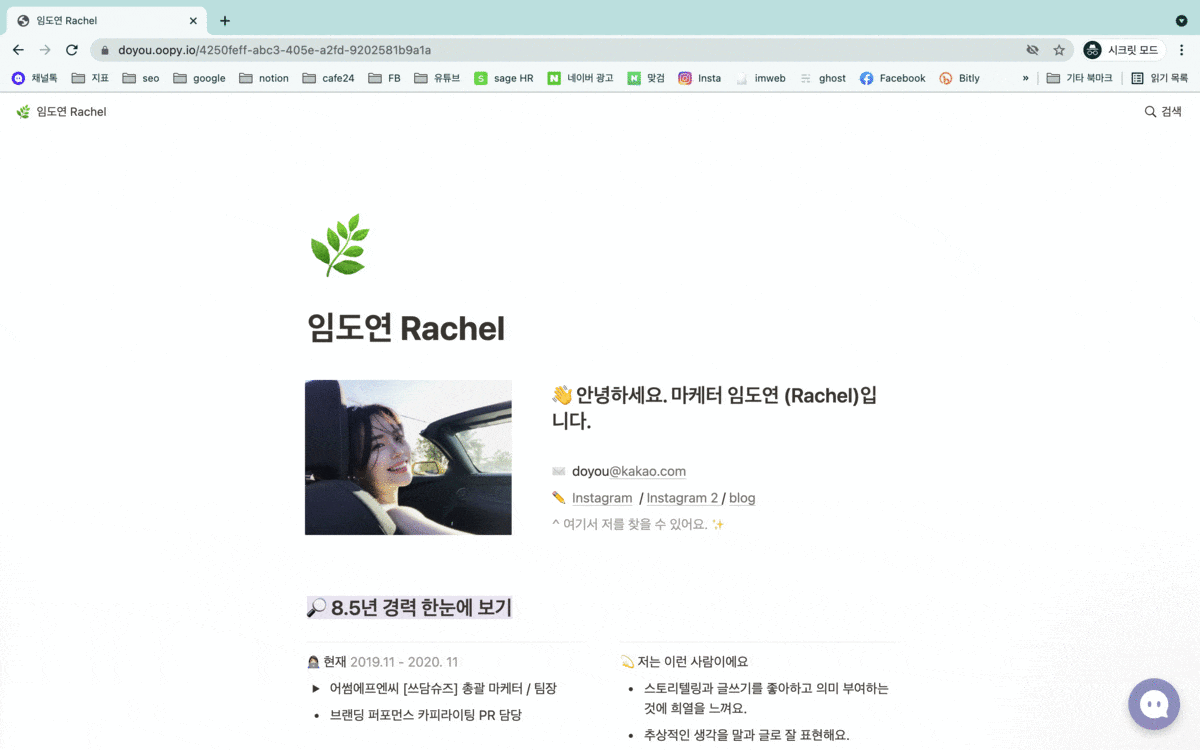This screenshot has width=1200, height=750.
Task: Click the browser forward arrow
Action: tap(45, 50)
